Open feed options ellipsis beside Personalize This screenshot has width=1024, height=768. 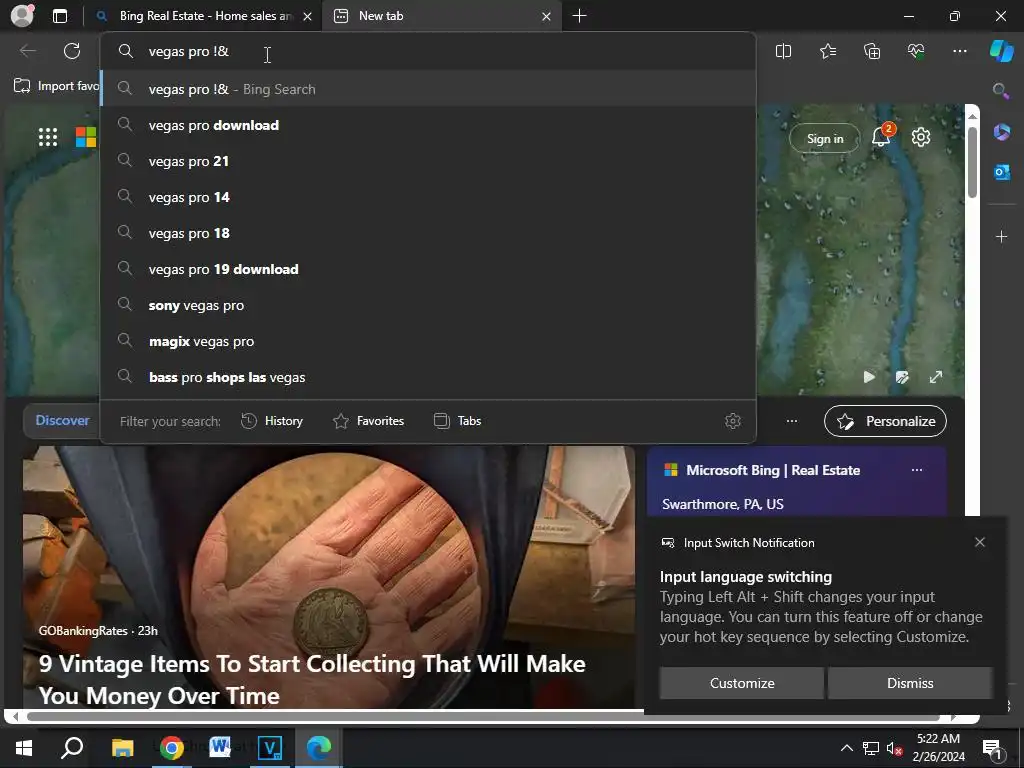coord(792,421)
